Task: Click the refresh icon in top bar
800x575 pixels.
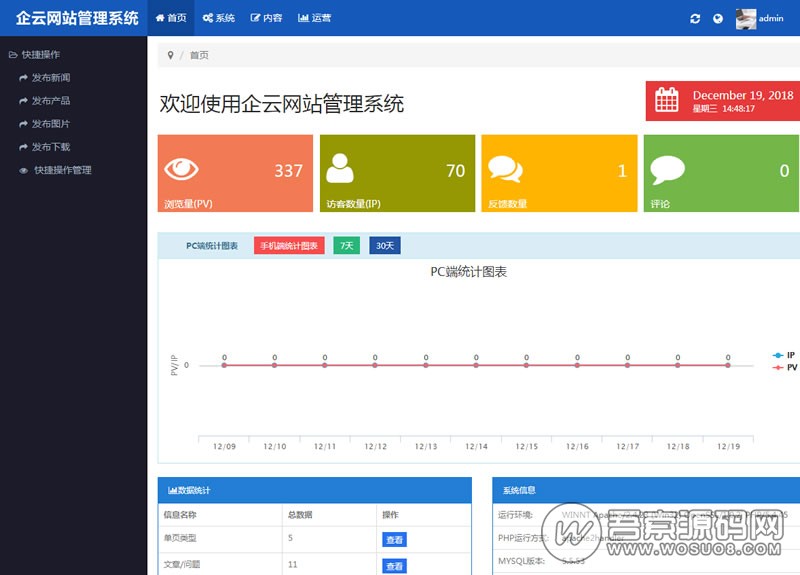Action: click(x=695, y=18)
